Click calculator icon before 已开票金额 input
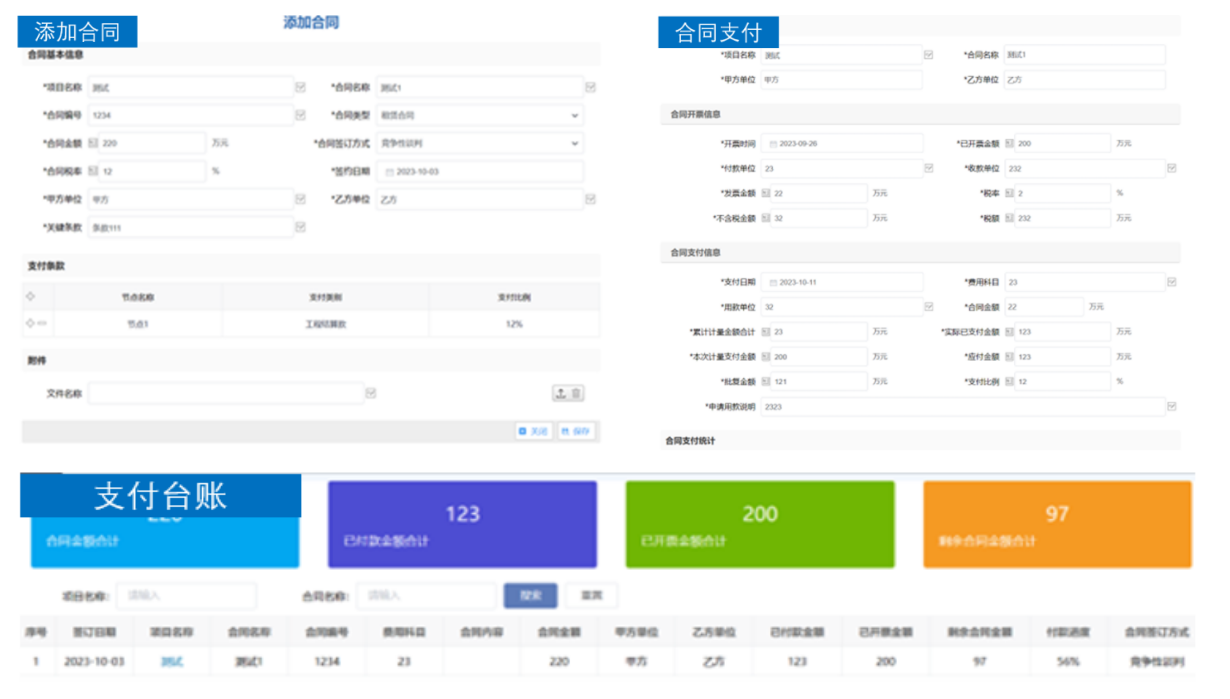 click(1010, 144)
